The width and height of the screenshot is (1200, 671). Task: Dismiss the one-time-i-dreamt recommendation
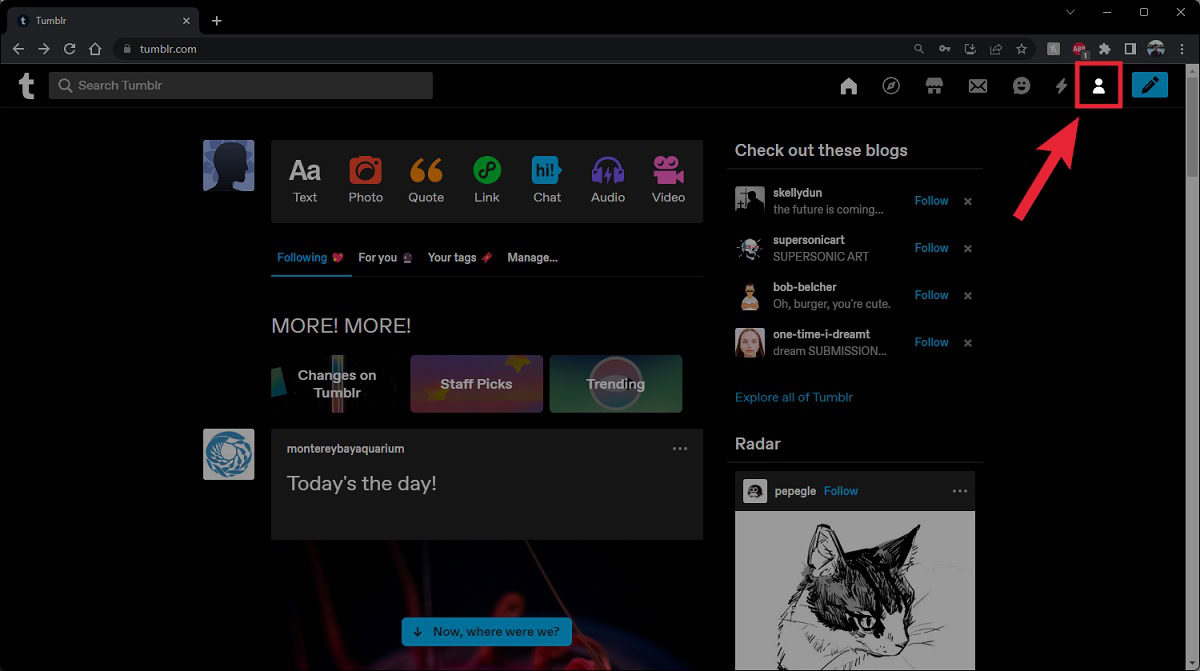point(967,342)
